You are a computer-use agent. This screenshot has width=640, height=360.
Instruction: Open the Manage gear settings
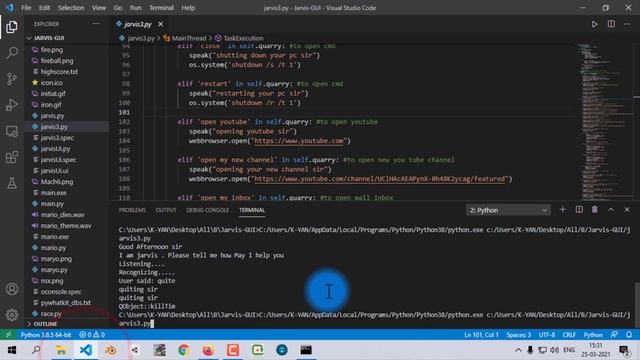pos(12,315)
